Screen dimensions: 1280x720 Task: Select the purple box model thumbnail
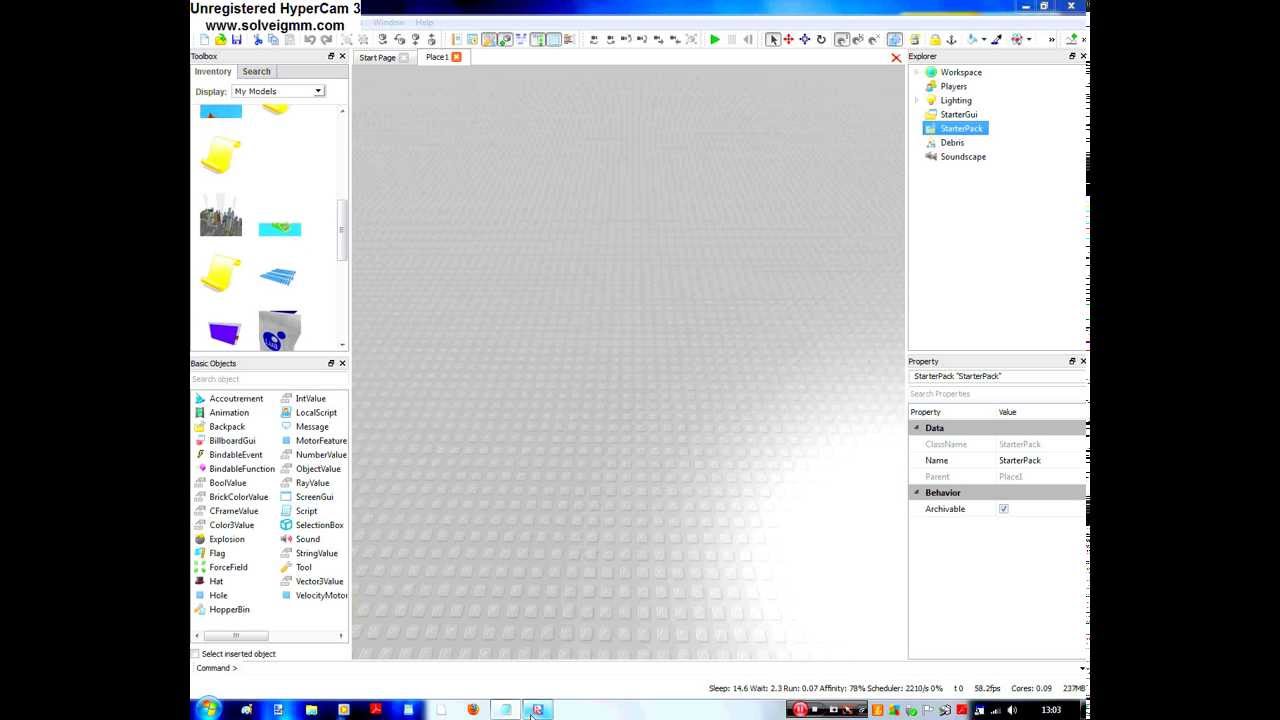coord(224,332)
